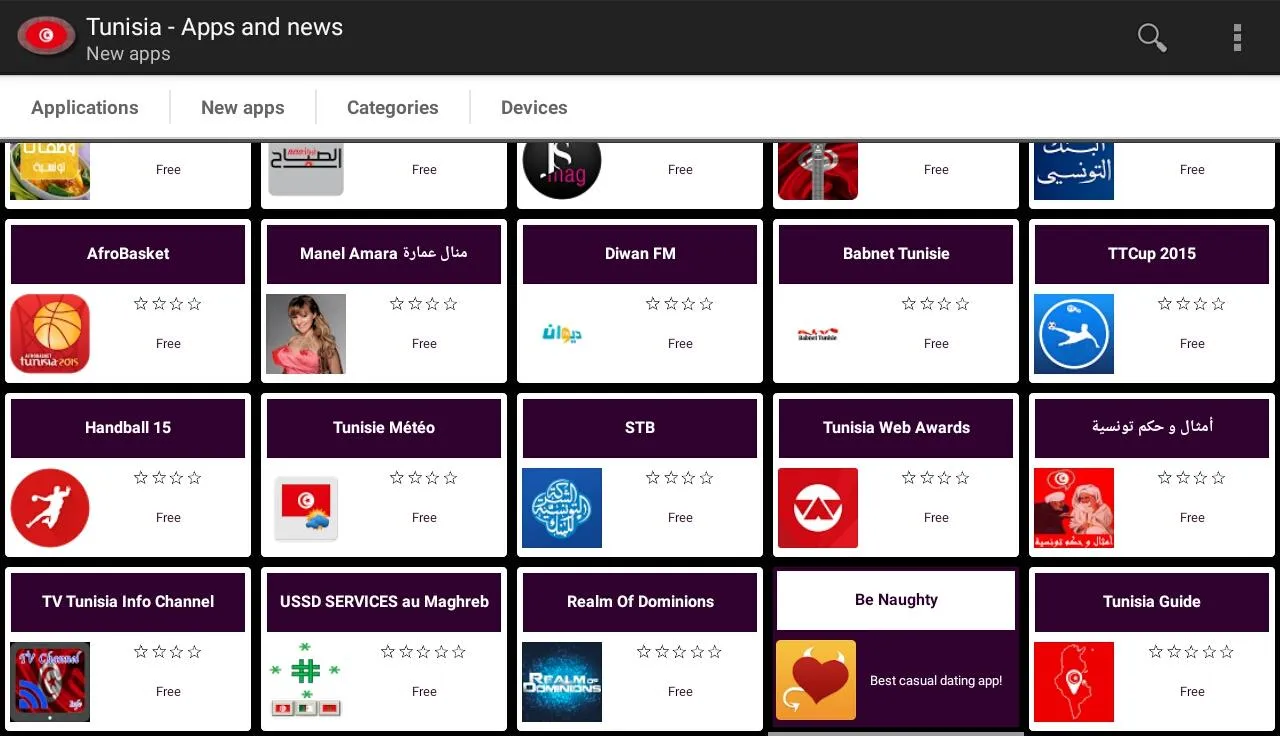The height and width of the screenshot is (736, 1280).
Task: Switch to the Applications tab
Action: click(x=85, y=108)
